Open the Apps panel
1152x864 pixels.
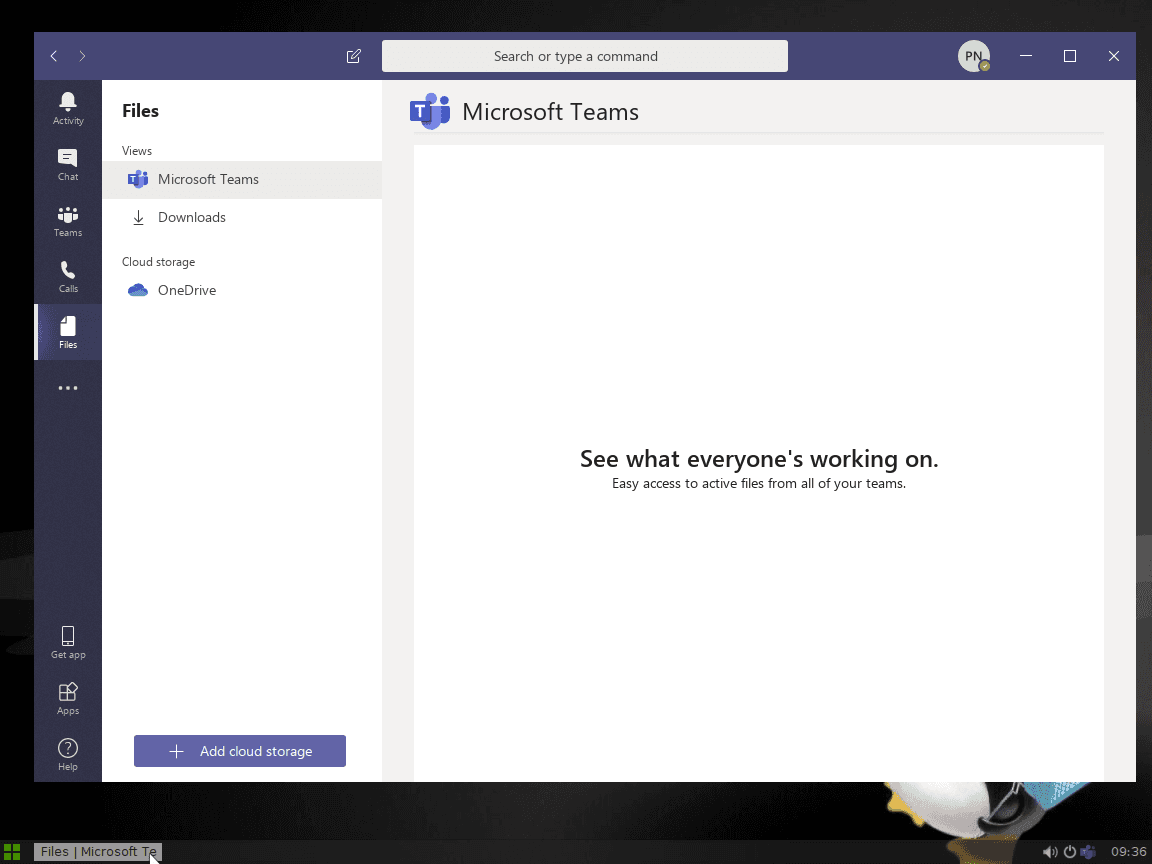[x=67, y=696]
